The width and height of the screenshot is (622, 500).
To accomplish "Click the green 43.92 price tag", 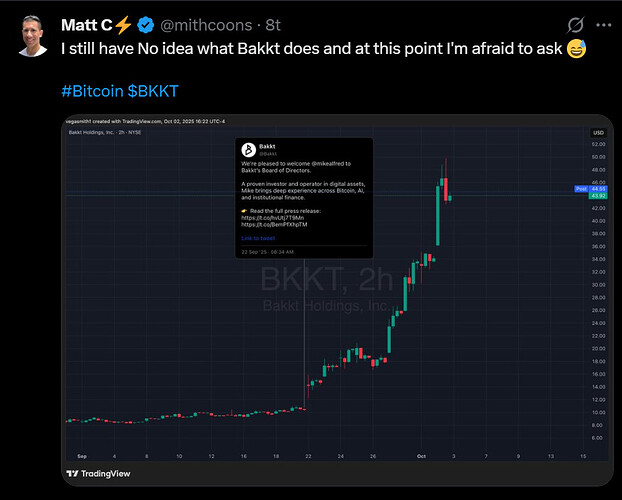I will 598,196.
